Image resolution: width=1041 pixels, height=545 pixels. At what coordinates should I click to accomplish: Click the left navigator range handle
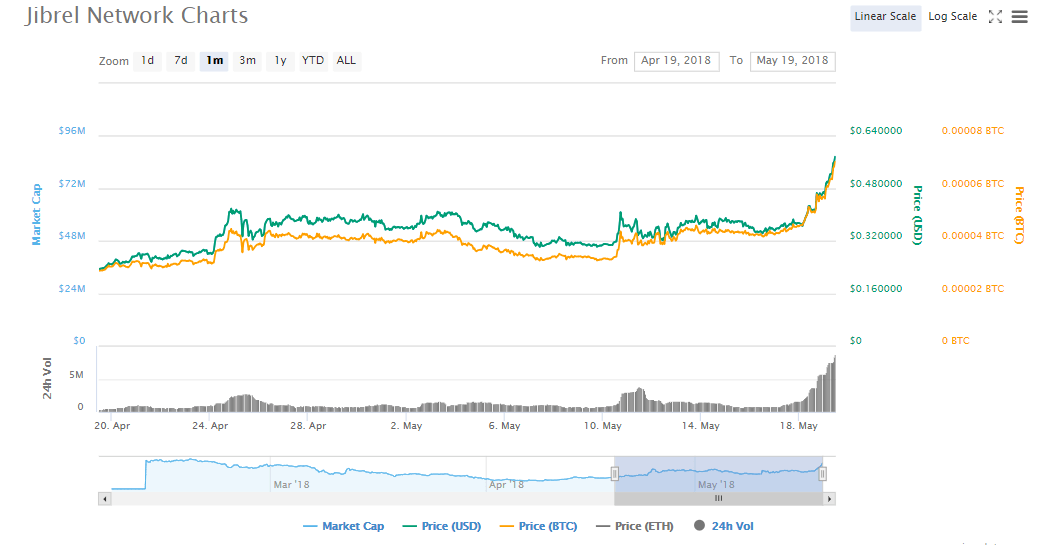614,474
